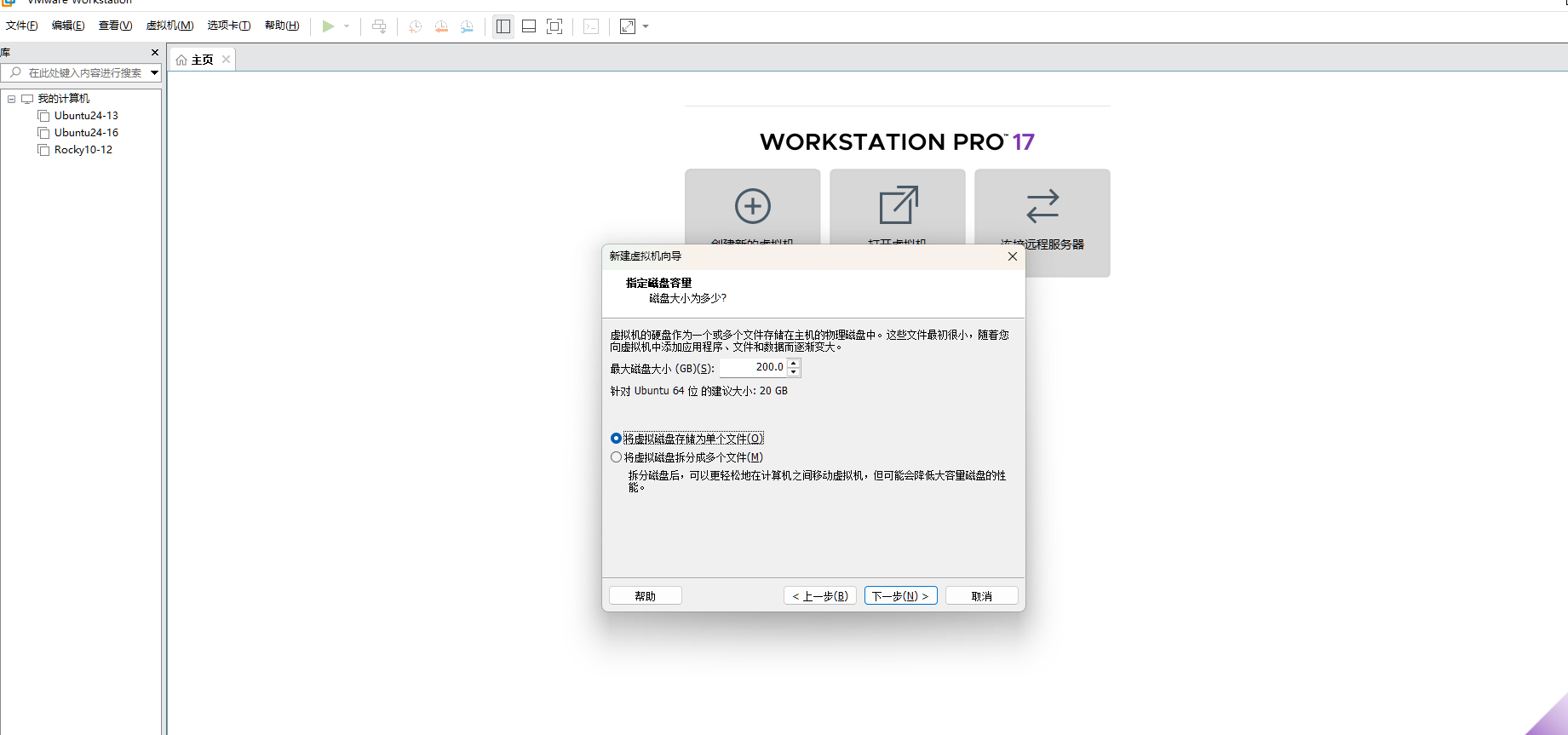The image size is (1568, 735).
Task: Switch to the 主页 tab
Action: [x=202, y=60]
